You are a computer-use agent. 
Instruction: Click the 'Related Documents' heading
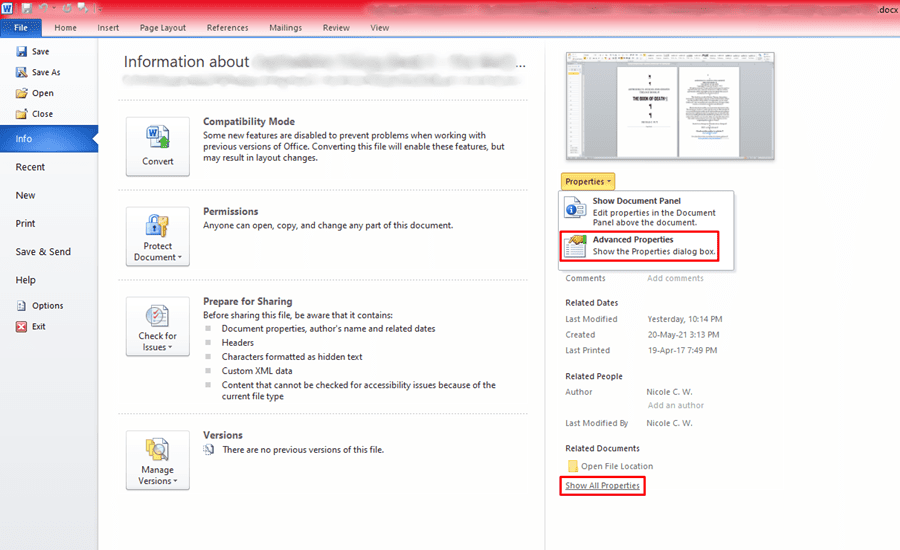pyautogui.click(x=602, y=448)
